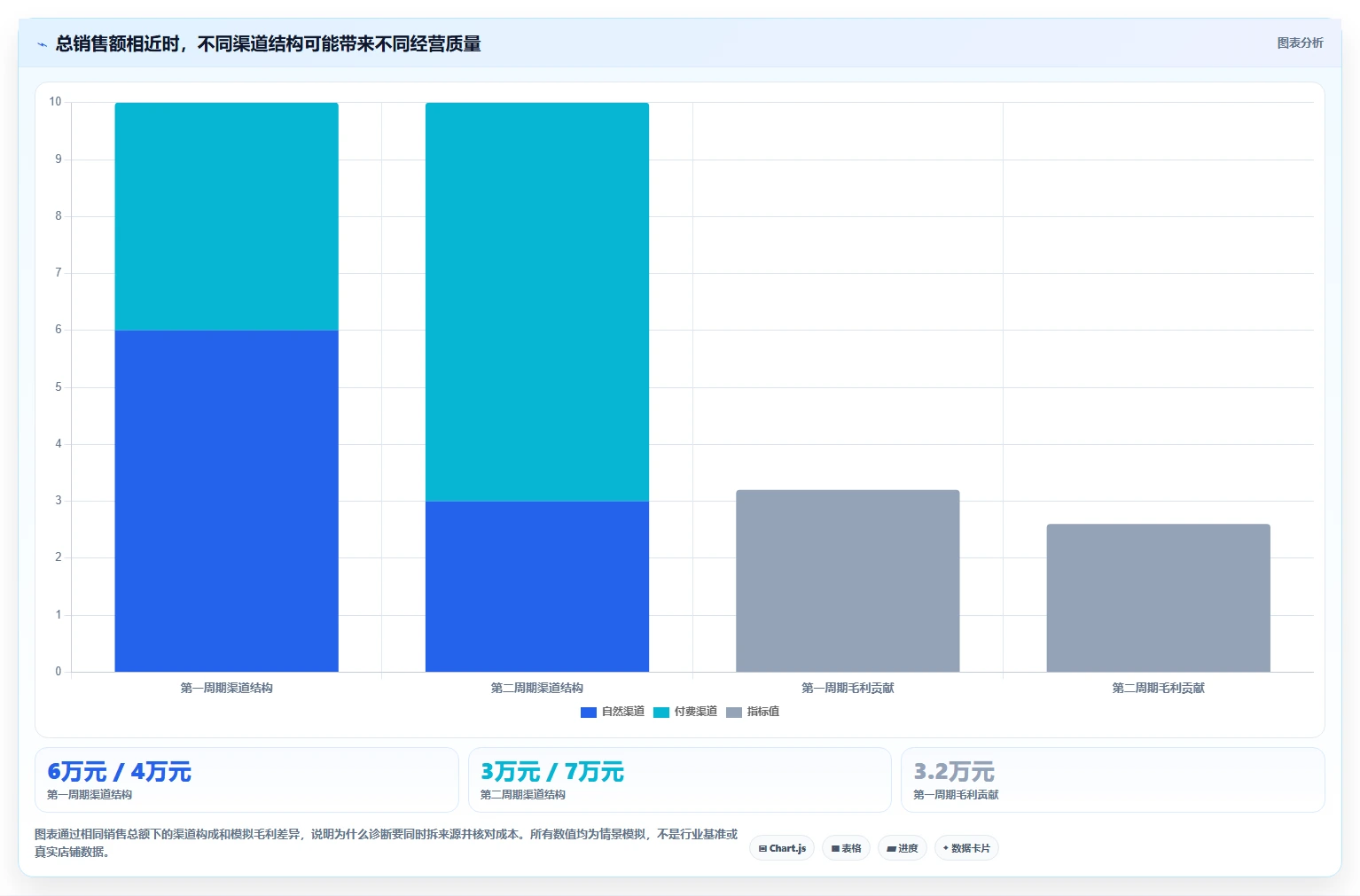1360x896 pixels.
Task: Click the 数据卡片 tag chip
Action: coord(966,848)
